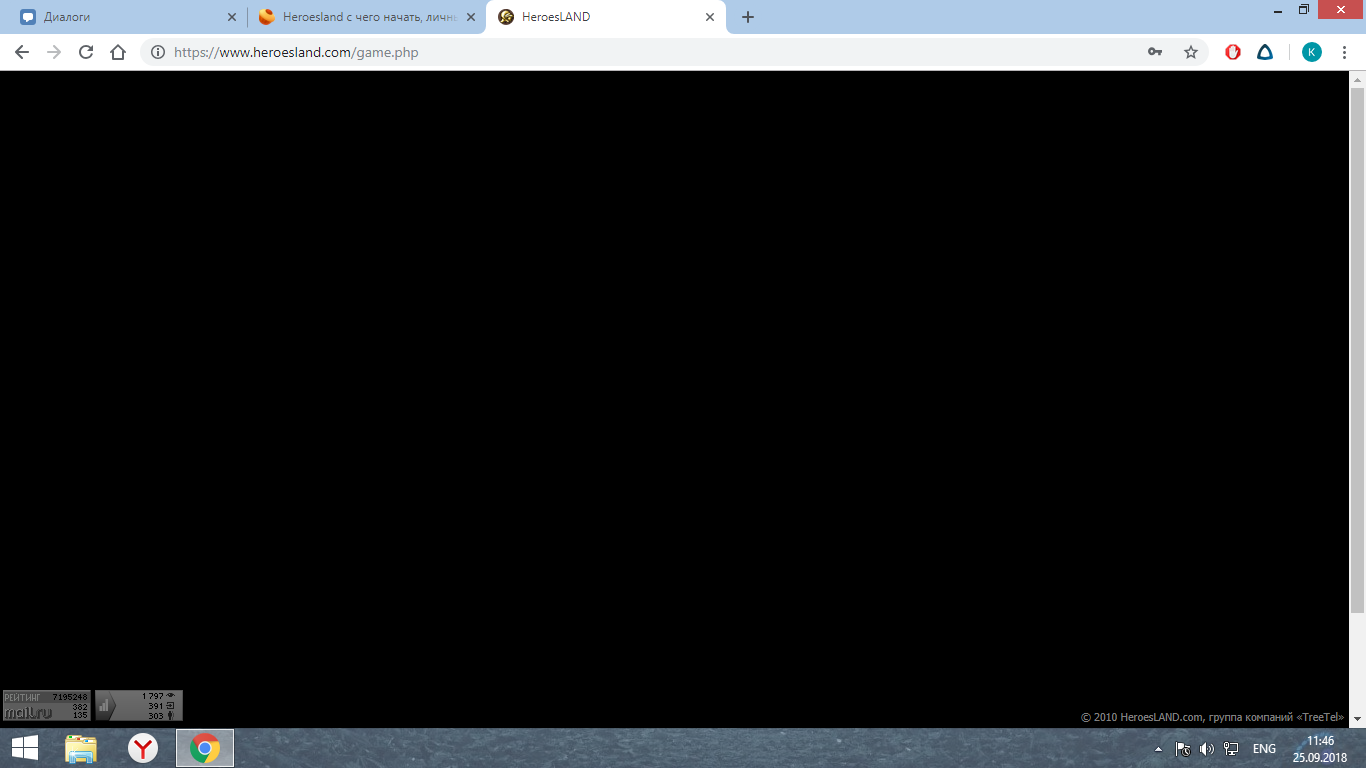
Task: Open Yandex Browser from the taskbar
Action: (x=143, y=748)
